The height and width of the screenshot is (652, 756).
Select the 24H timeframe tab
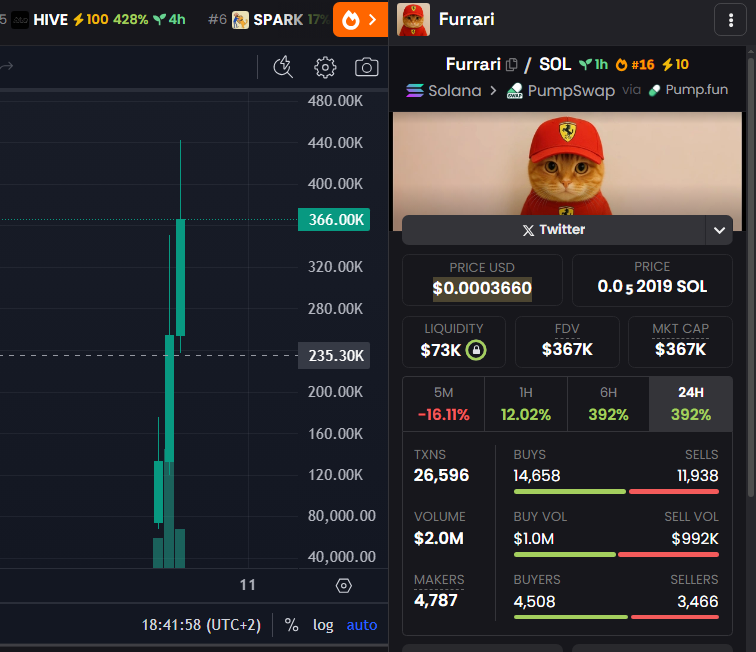coord(690,404)
